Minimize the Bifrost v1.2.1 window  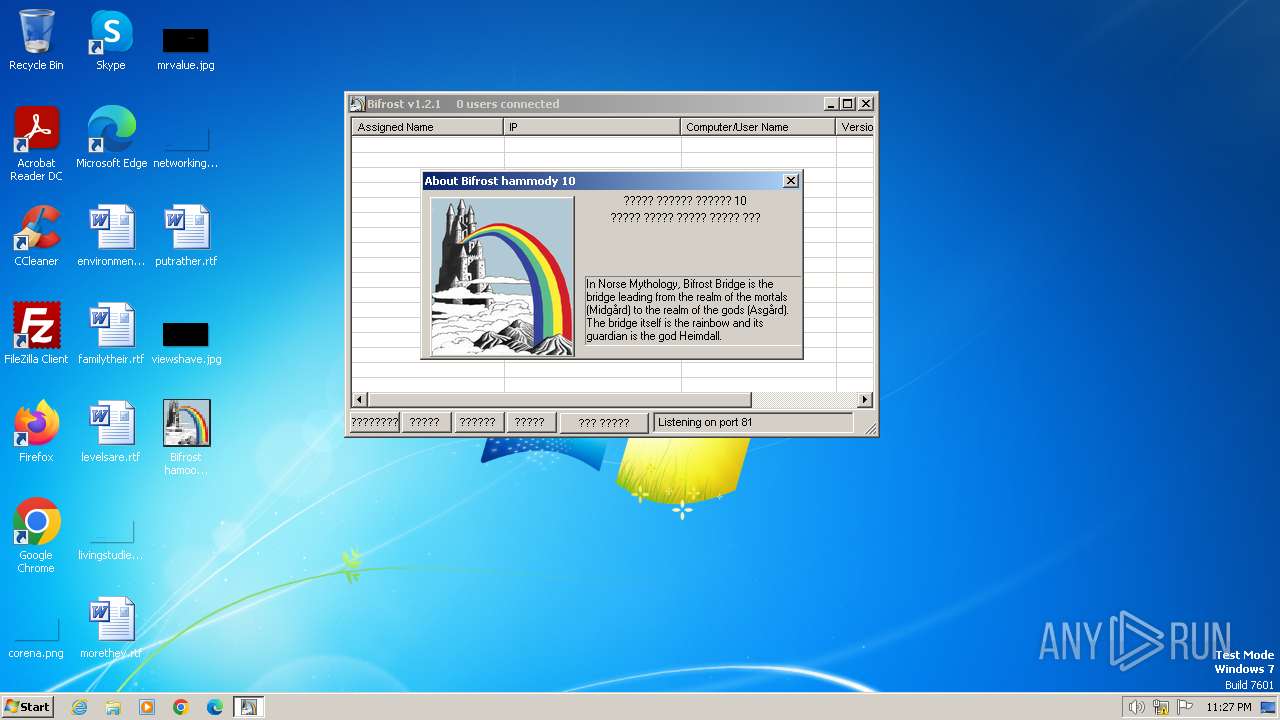(831, 104)
